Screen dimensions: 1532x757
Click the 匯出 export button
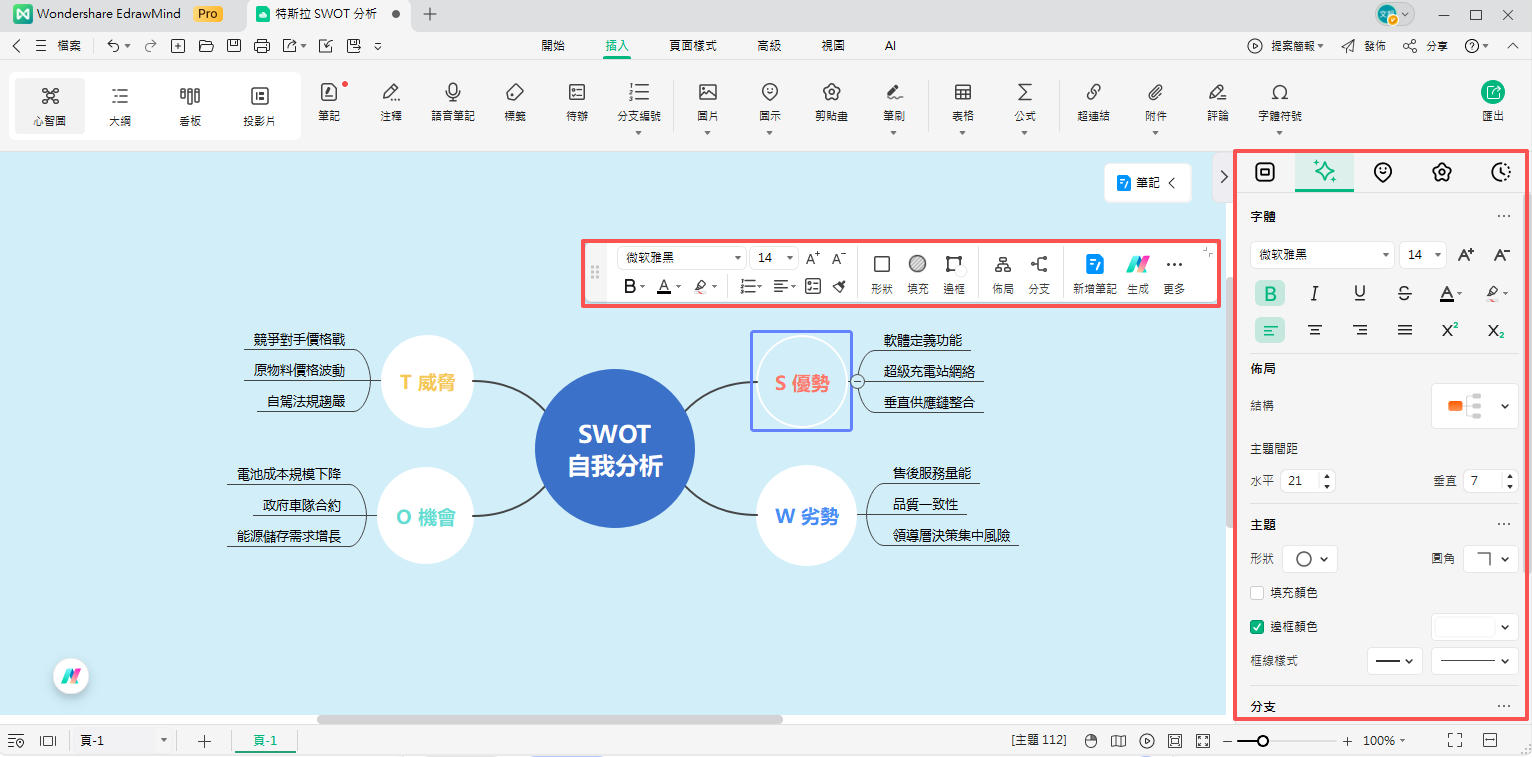(x=1491, y=100)
